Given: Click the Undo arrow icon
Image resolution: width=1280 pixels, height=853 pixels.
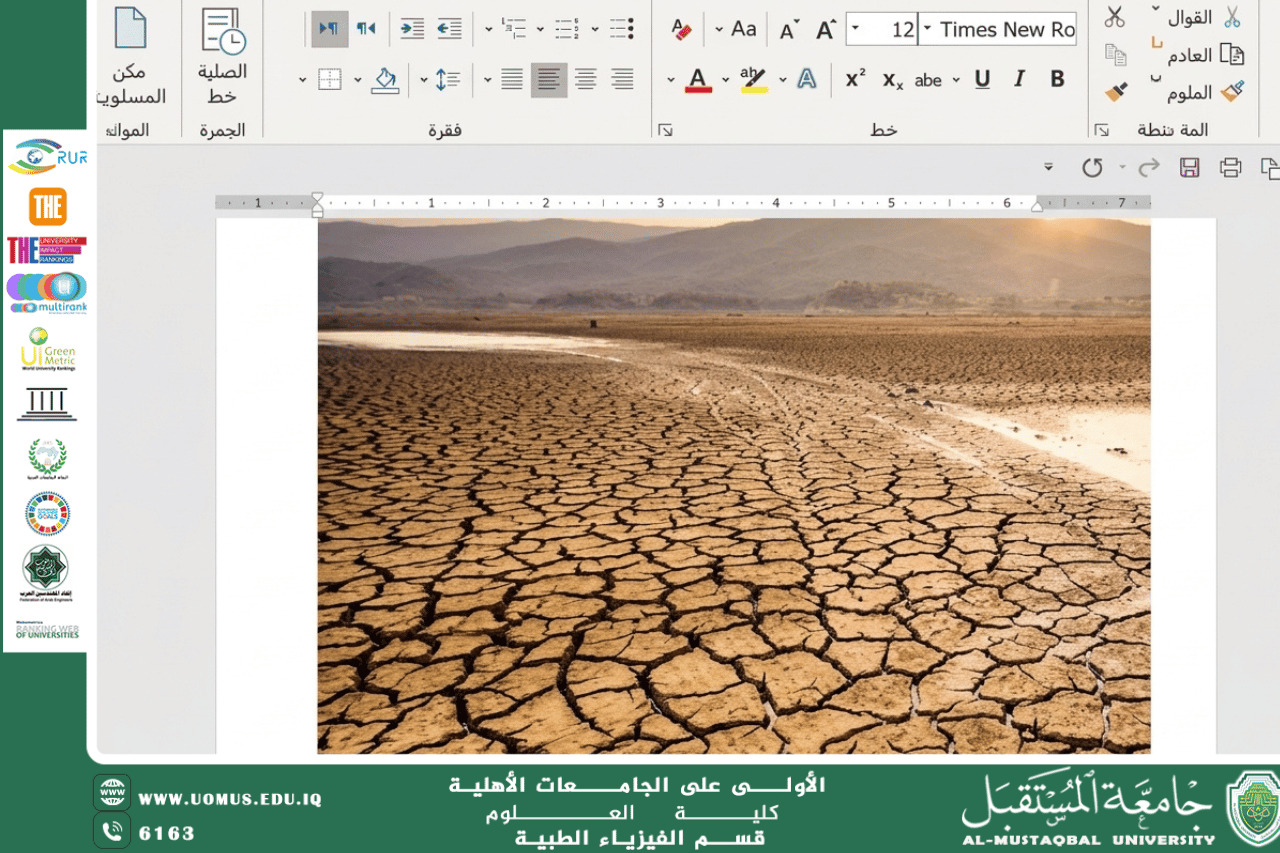Looking at the screenshot, I should 1092,167.
